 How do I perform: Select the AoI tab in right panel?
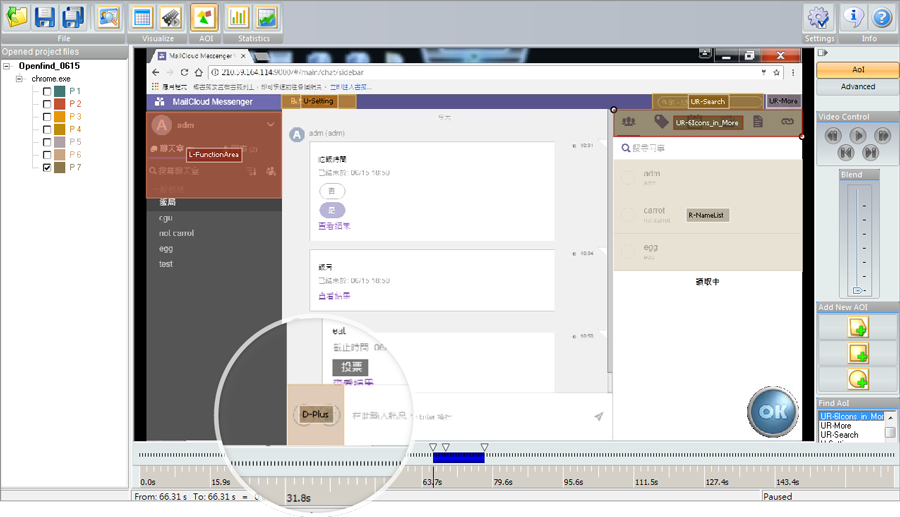point(857,70)
